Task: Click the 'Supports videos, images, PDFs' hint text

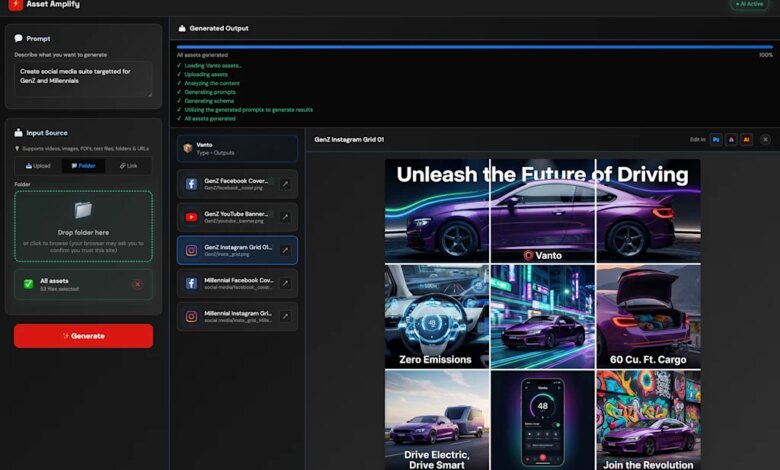Action: tap(85, 149)
